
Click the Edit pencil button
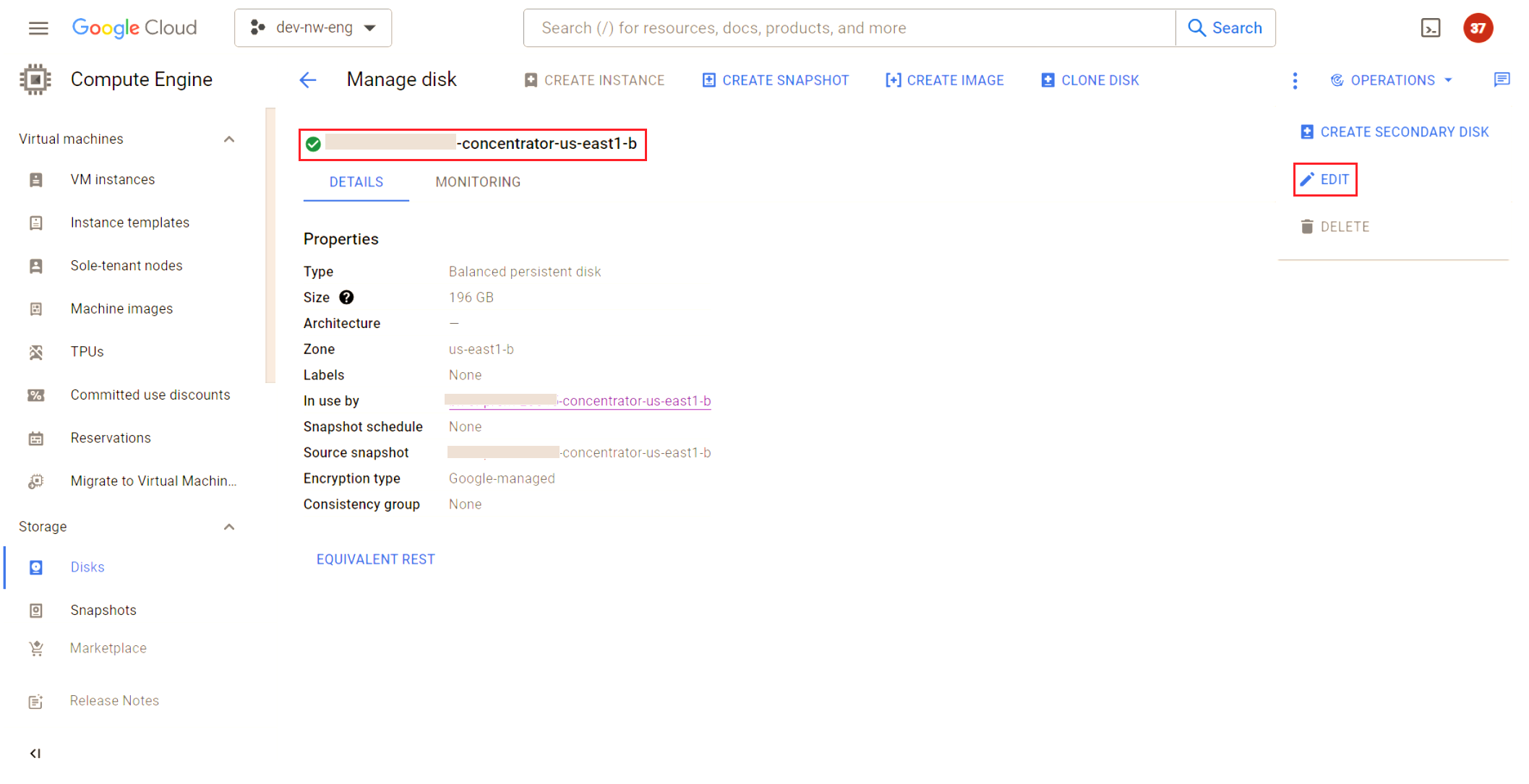1325,180
